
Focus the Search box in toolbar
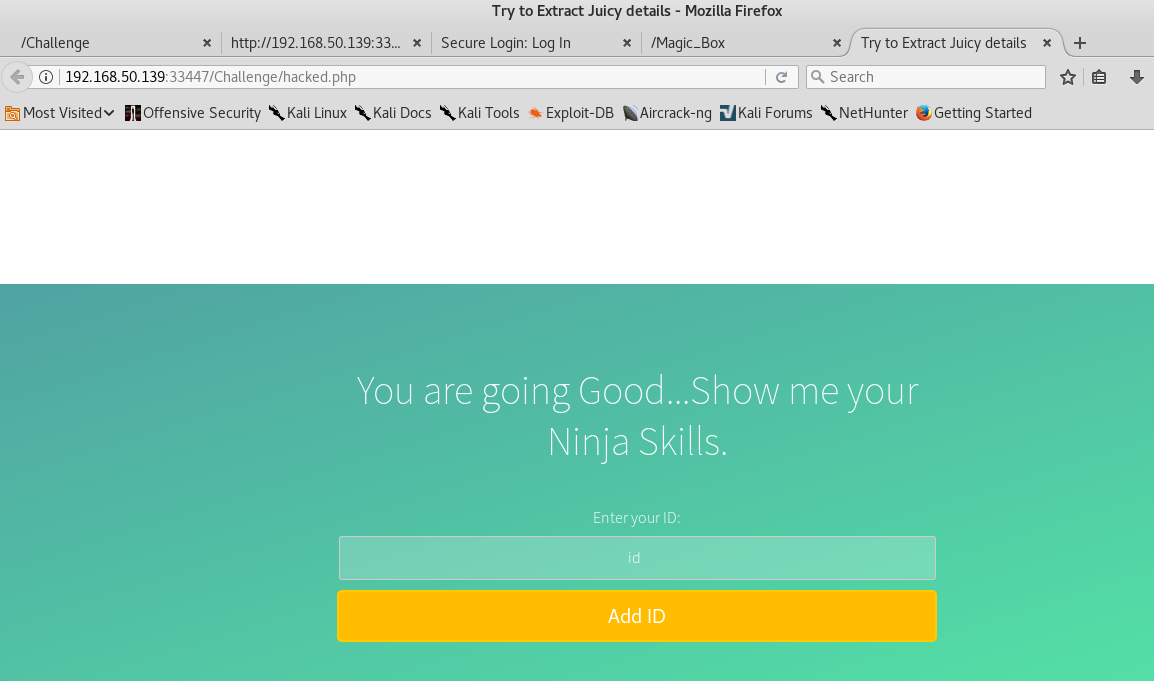(926, 77)
